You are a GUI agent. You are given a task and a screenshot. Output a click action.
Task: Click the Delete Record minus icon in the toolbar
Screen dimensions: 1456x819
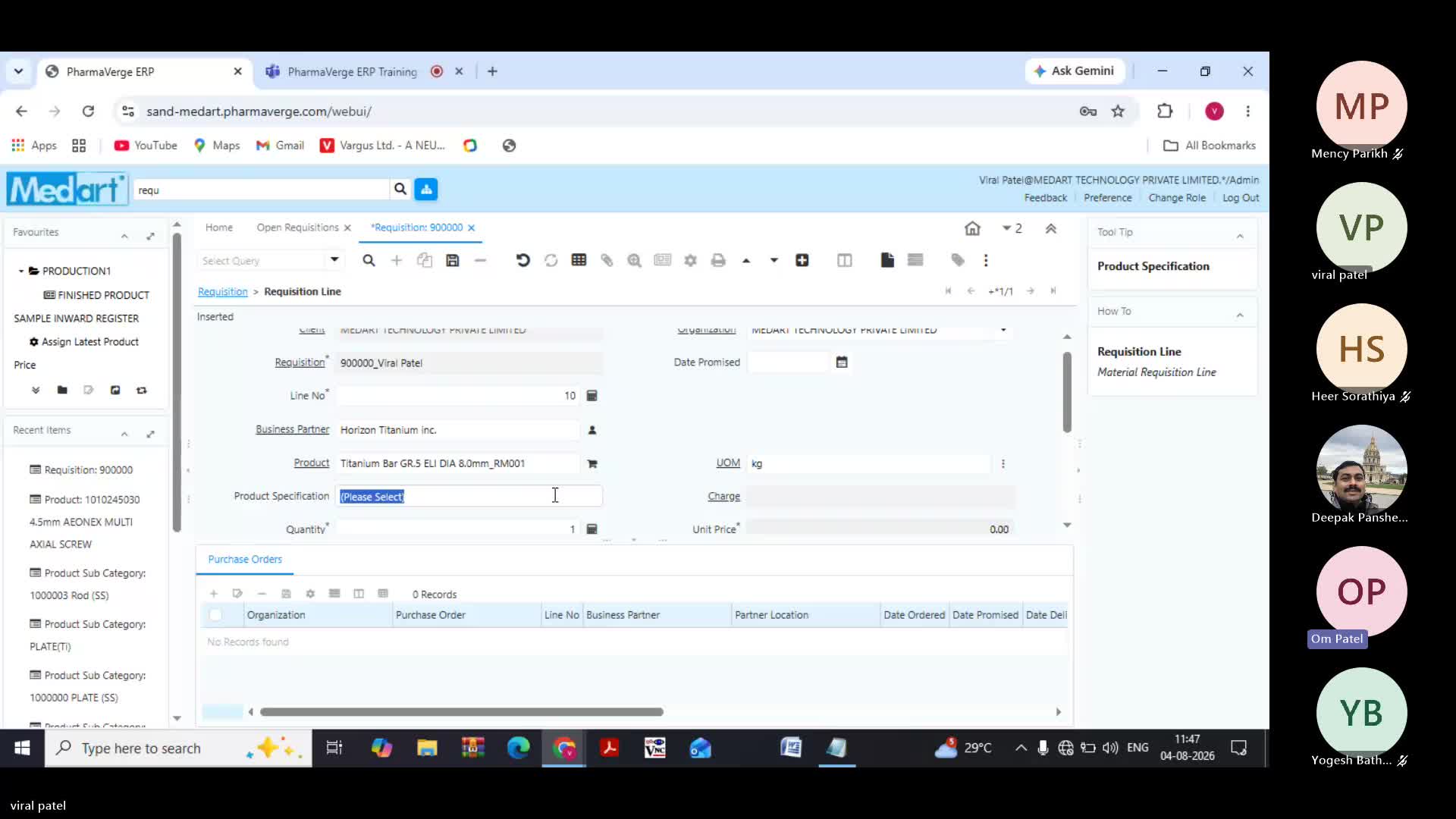[480, 260]
